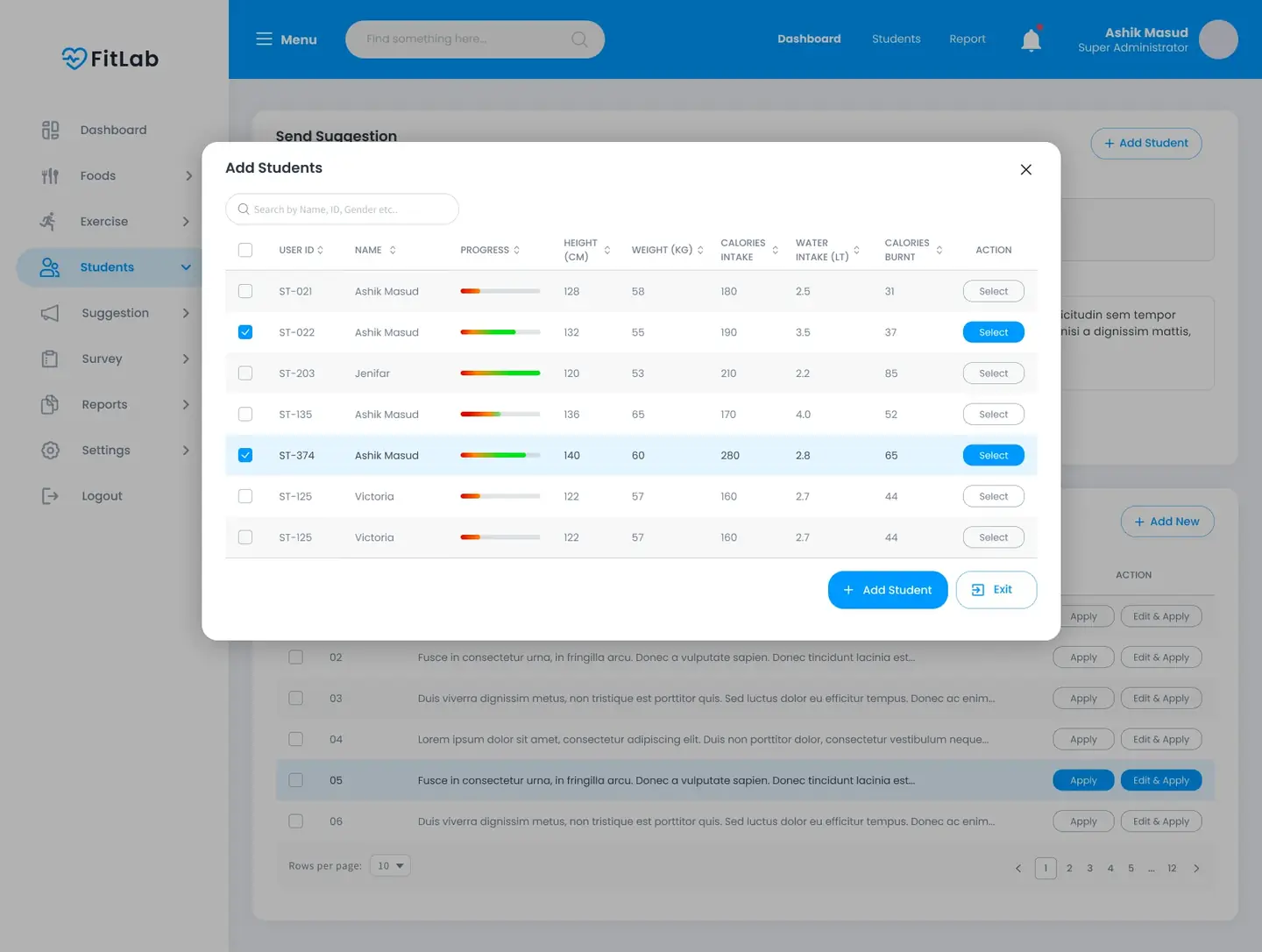
Task: Expand the Foods submenu chevron
Action: [188, 176]
